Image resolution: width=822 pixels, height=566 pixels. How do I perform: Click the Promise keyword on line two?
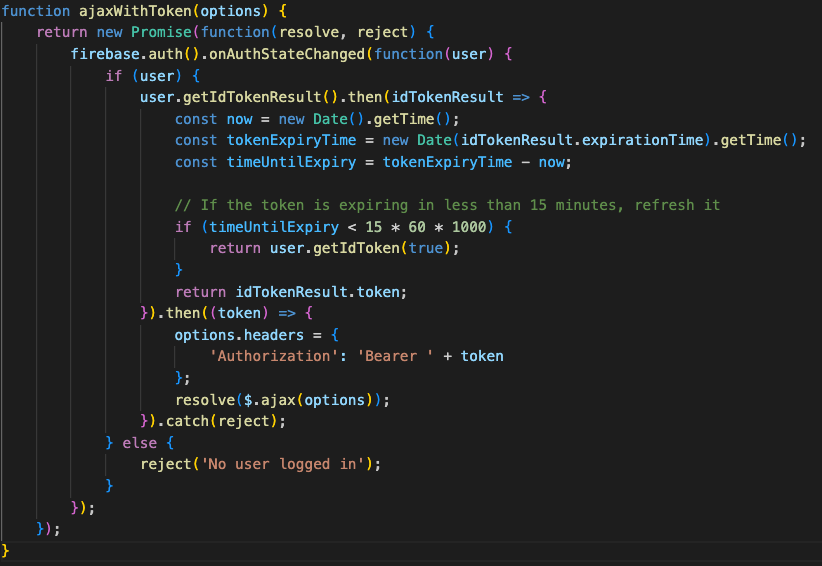tap(161, 32)
